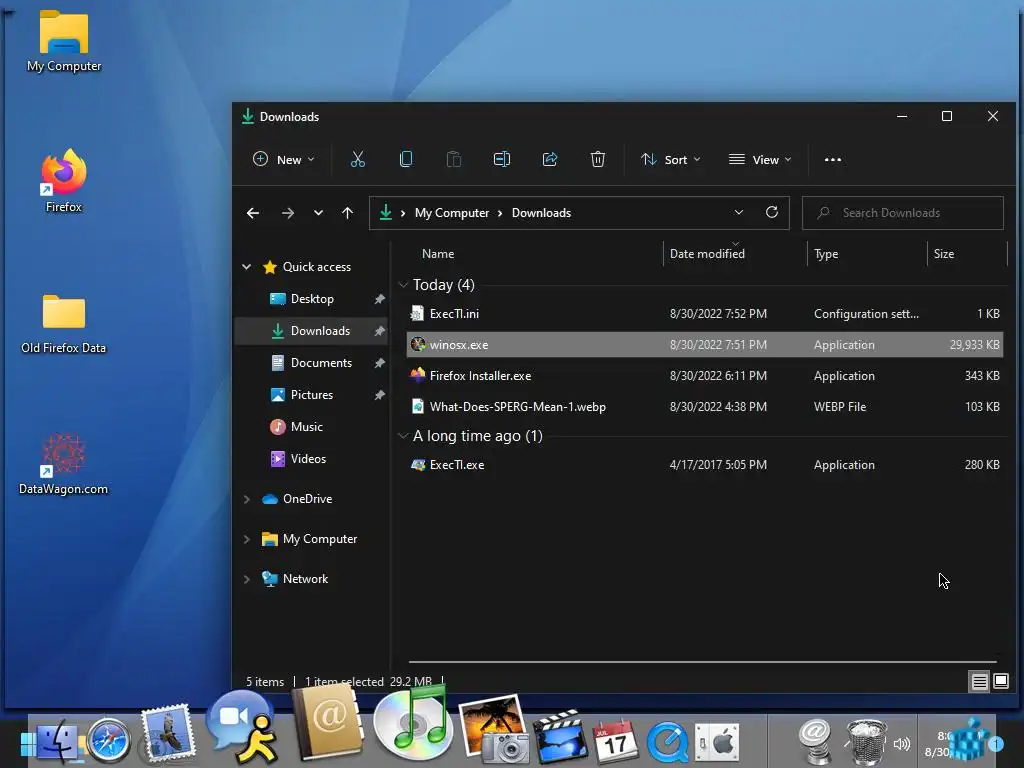Expand the Network tree node

[247, 579]
